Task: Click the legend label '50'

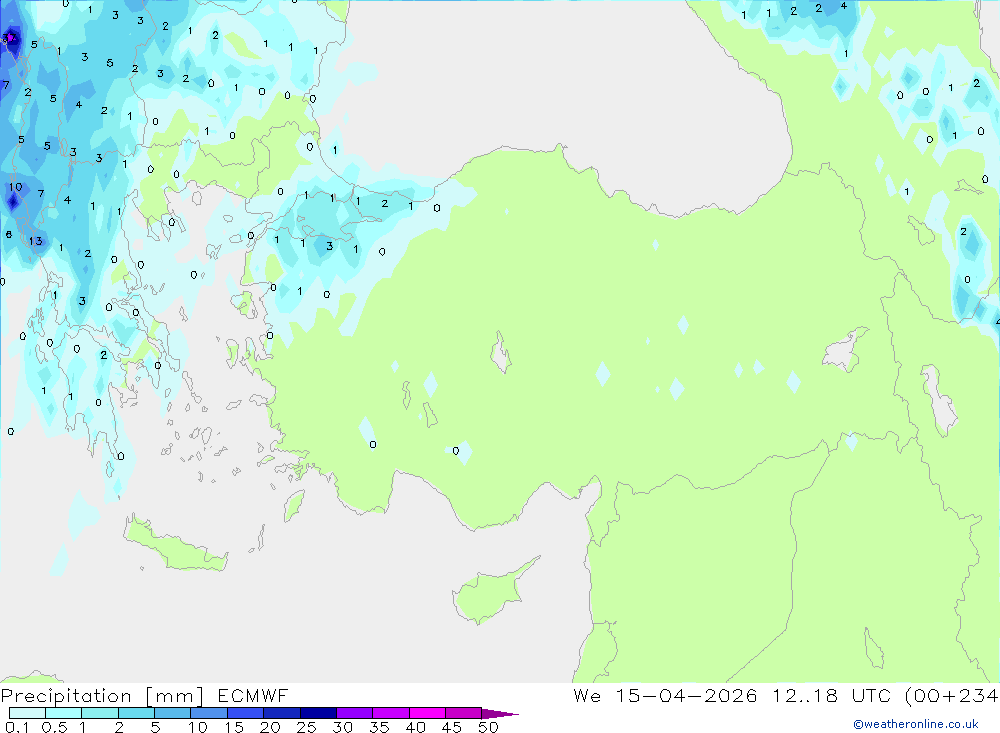Action: click(488, 727)
